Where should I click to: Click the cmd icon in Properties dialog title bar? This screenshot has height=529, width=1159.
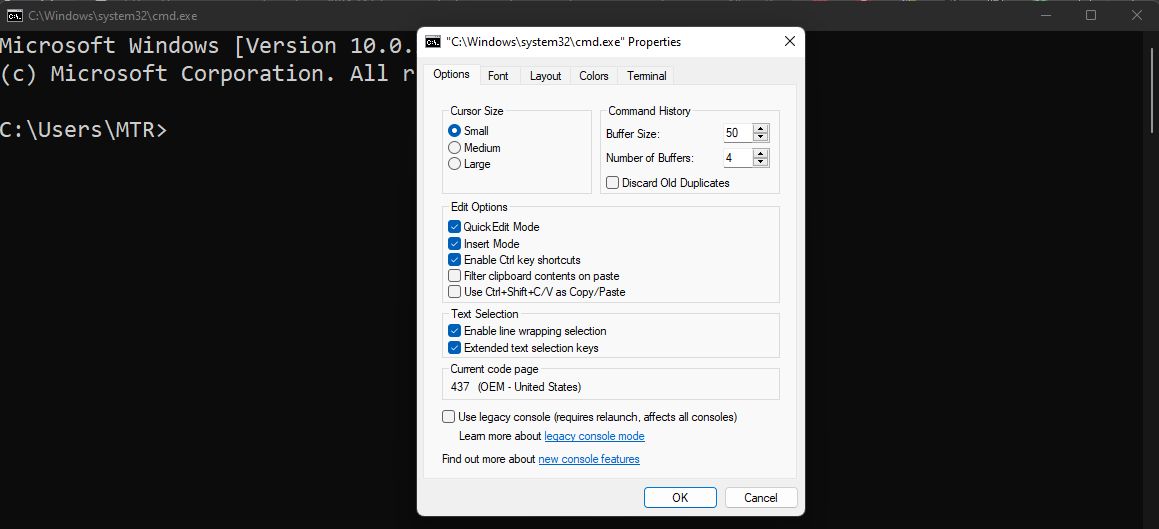click(433, 42)
